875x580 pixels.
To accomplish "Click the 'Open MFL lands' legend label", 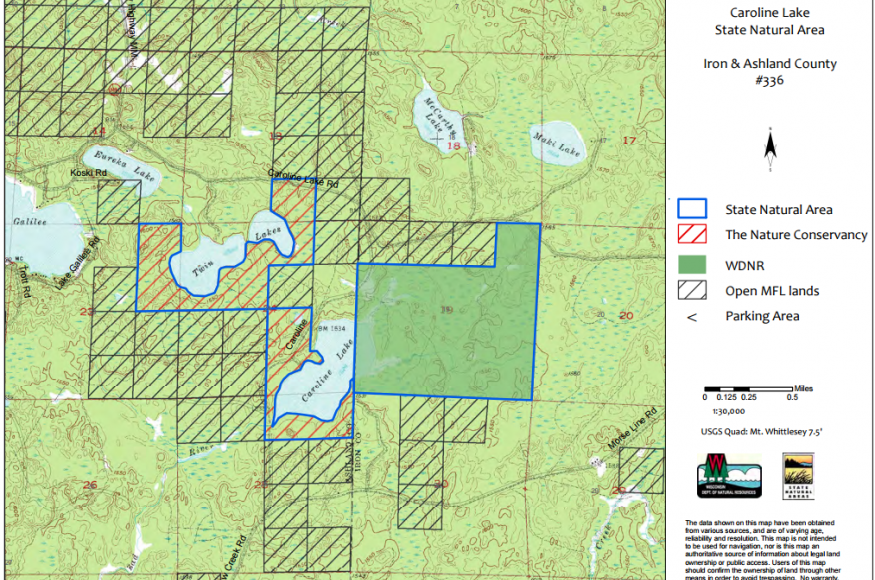I will coord(772,291).
